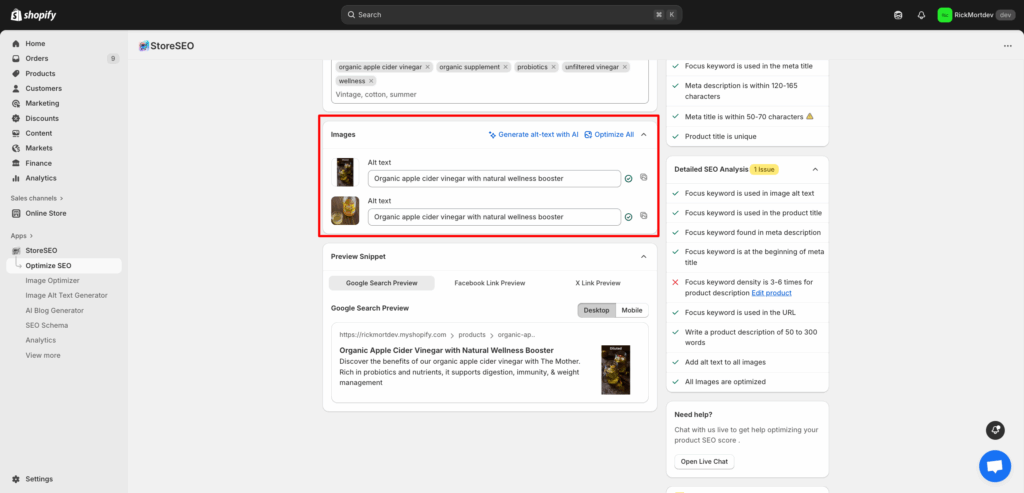Switch preview to Mobile view

(632, 310)
